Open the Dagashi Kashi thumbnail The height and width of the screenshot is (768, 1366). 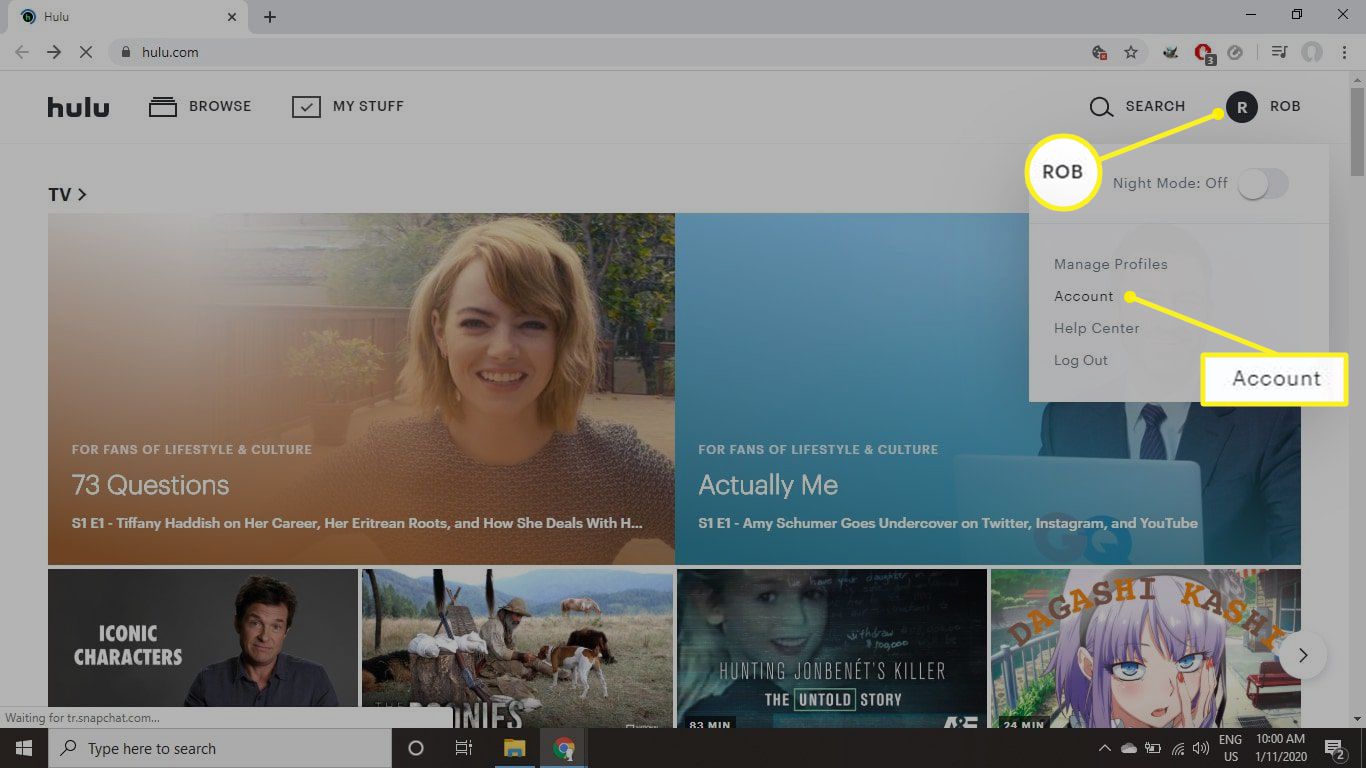(x=1145, y=648)
